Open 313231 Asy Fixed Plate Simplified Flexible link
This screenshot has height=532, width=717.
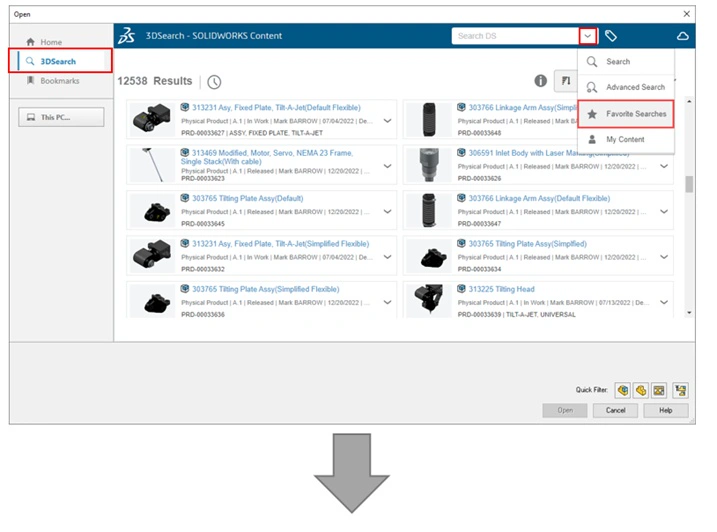coord(280,244)
